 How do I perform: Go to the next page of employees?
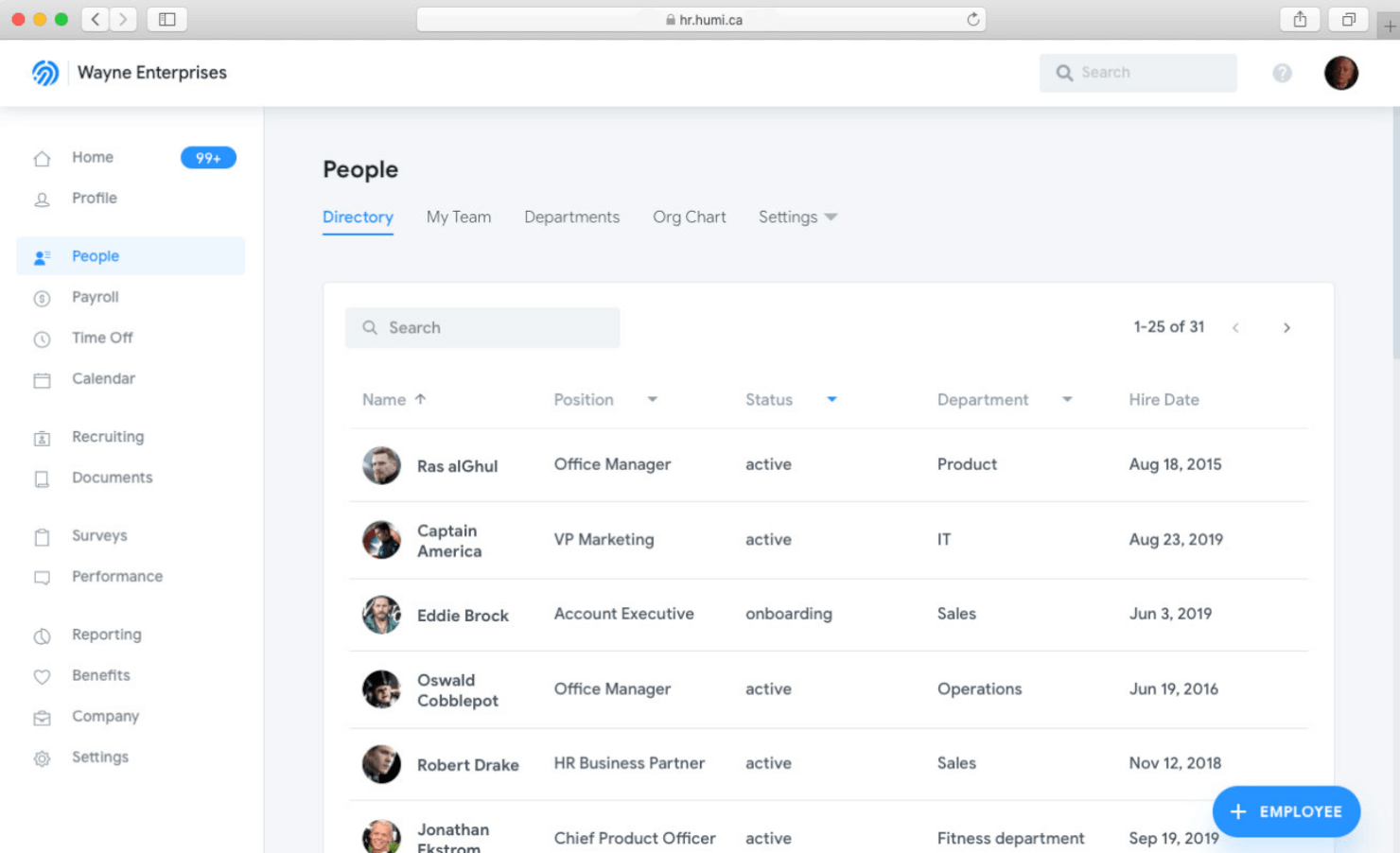coord(1286,327)
